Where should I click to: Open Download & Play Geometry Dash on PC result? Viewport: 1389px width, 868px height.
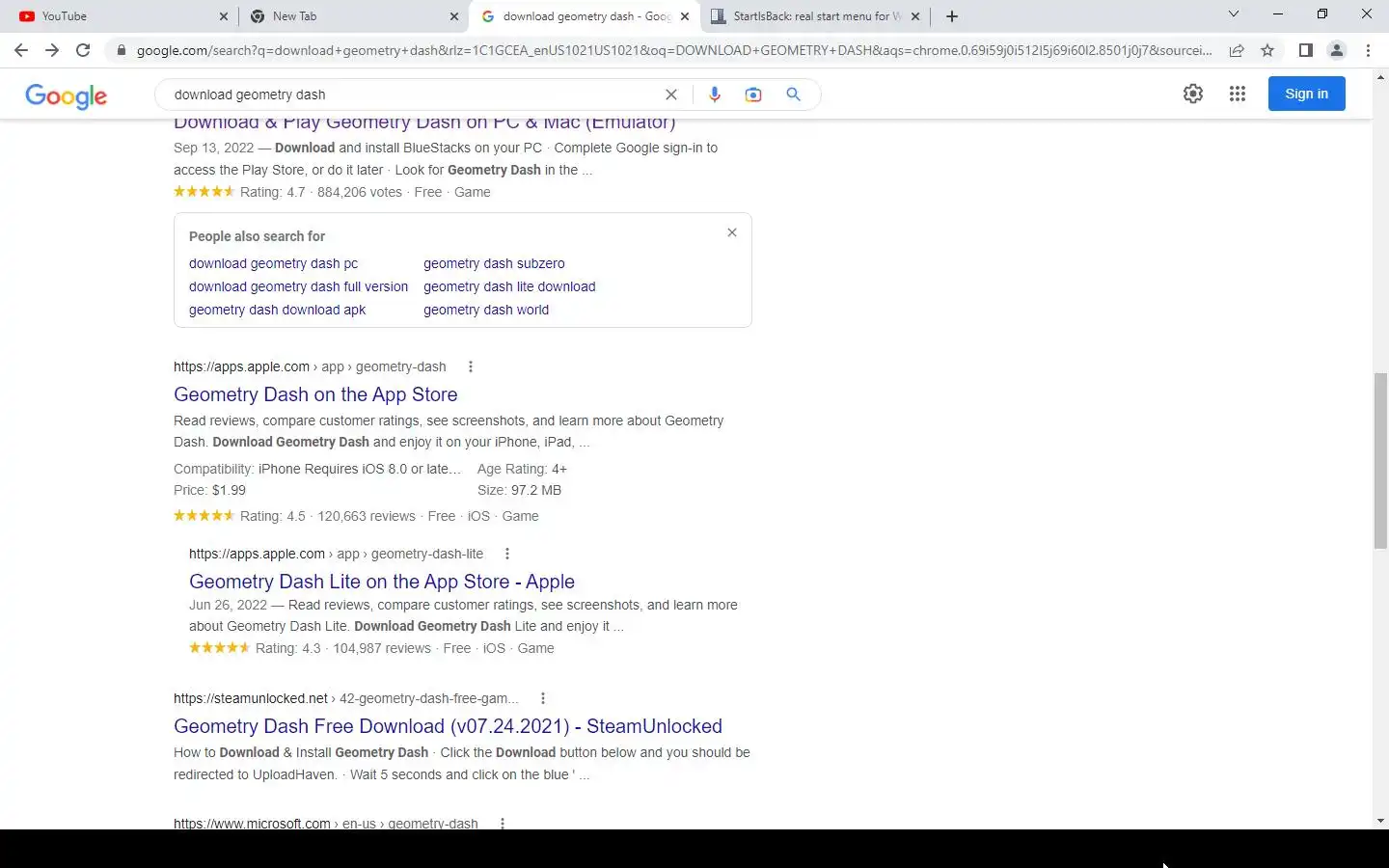pyautogui.click(x=424, y=122)
